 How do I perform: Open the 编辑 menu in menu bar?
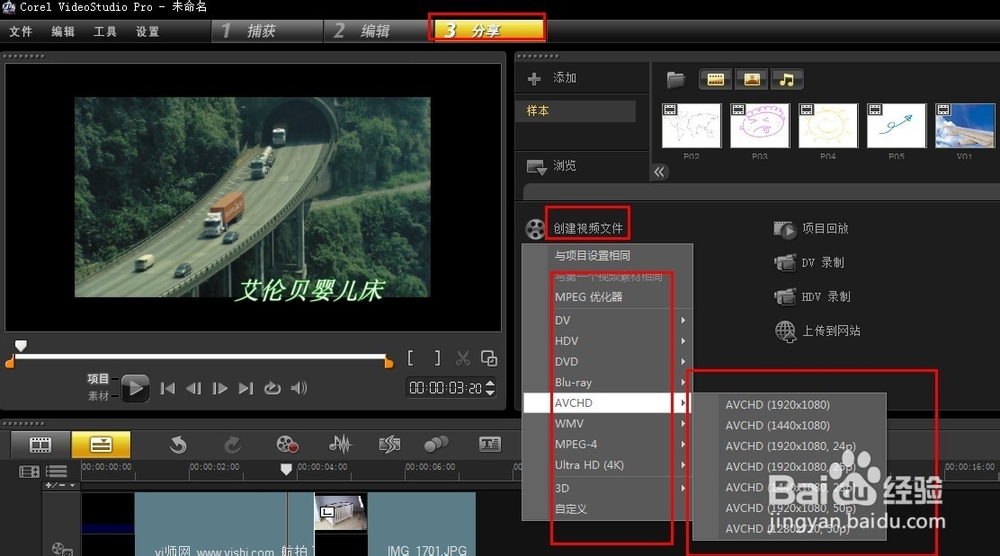(x=62, y=31)
